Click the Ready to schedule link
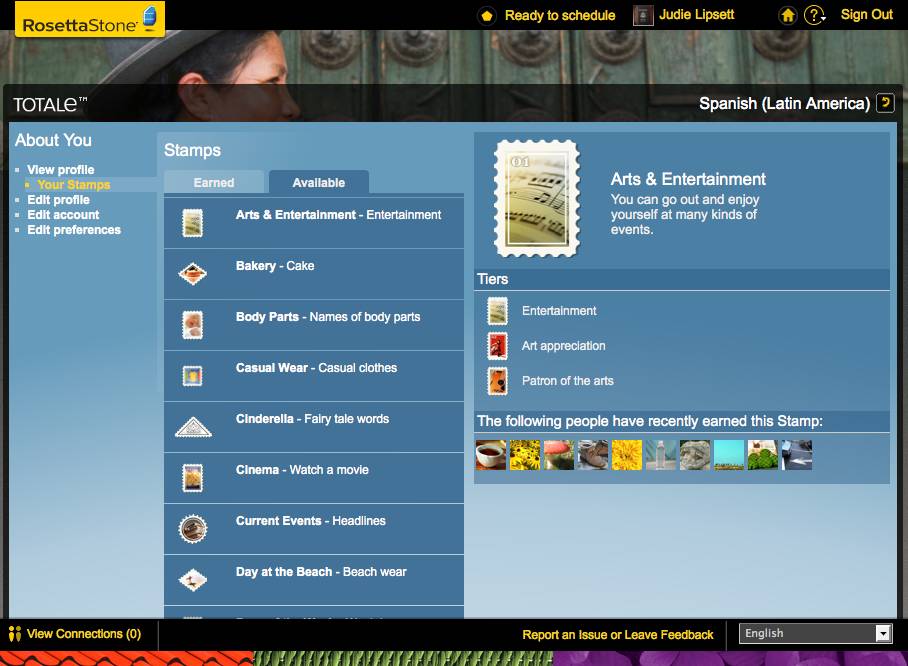 click(560, 16)
